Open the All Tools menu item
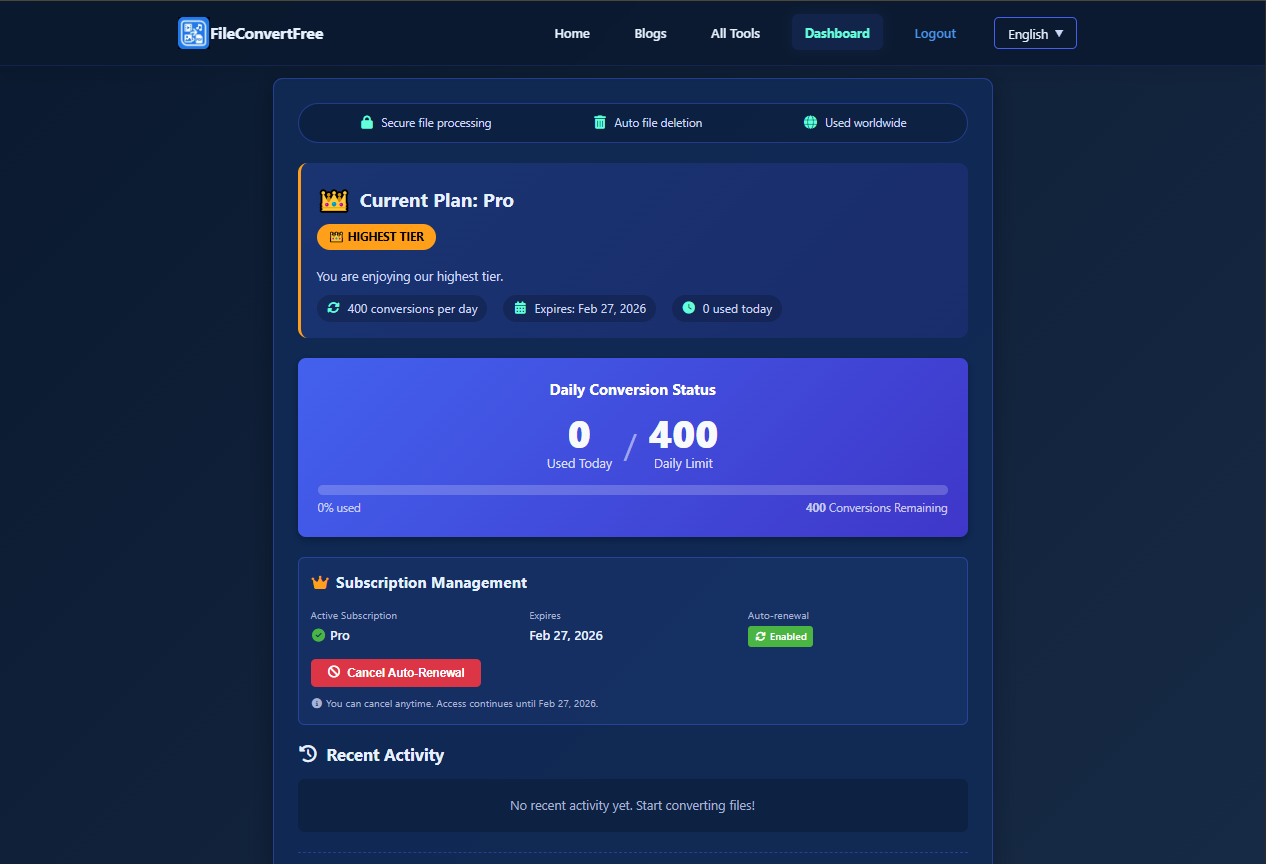The height and width of the screenshot is (864, 1266). (x=735, y=33)
